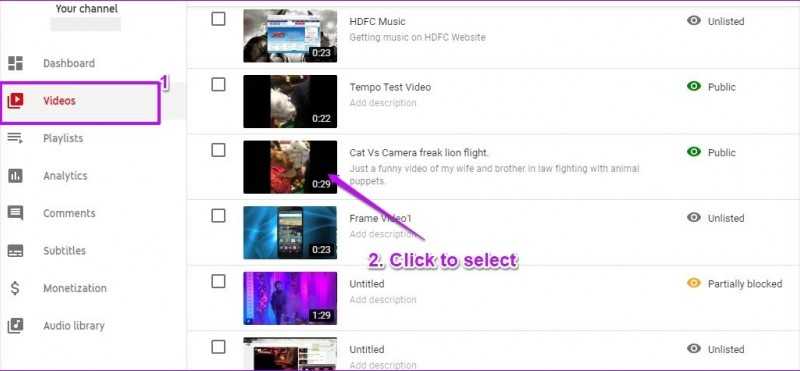Click the Audio library music icon
Image resolution: width=800 pixels, height=371 pixels.
coord(15,326)
